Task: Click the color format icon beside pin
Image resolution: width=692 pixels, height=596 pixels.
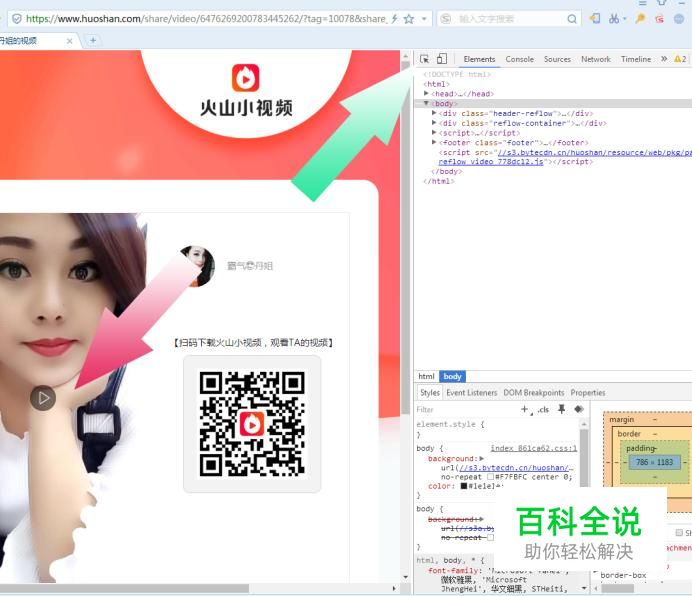Action: pyautogui.click(x=579, y=409)
